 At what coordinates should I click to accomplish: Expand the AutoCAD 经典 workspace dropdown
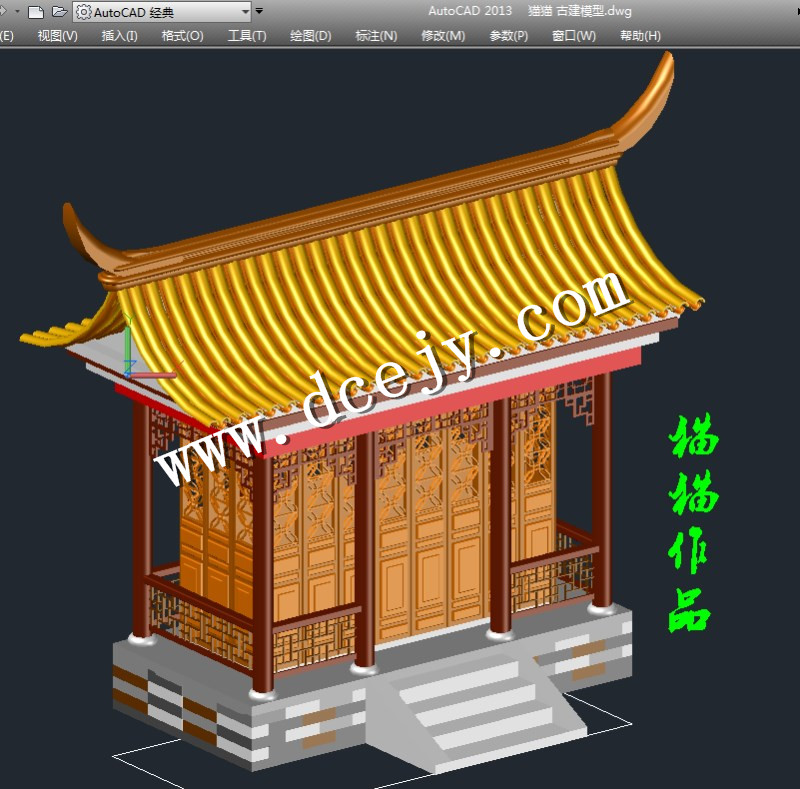click(x=246, y=12)
